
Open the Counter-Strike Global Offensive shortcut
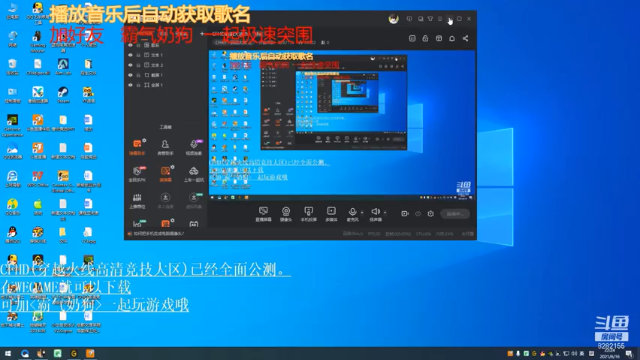(x=63, y=181)
